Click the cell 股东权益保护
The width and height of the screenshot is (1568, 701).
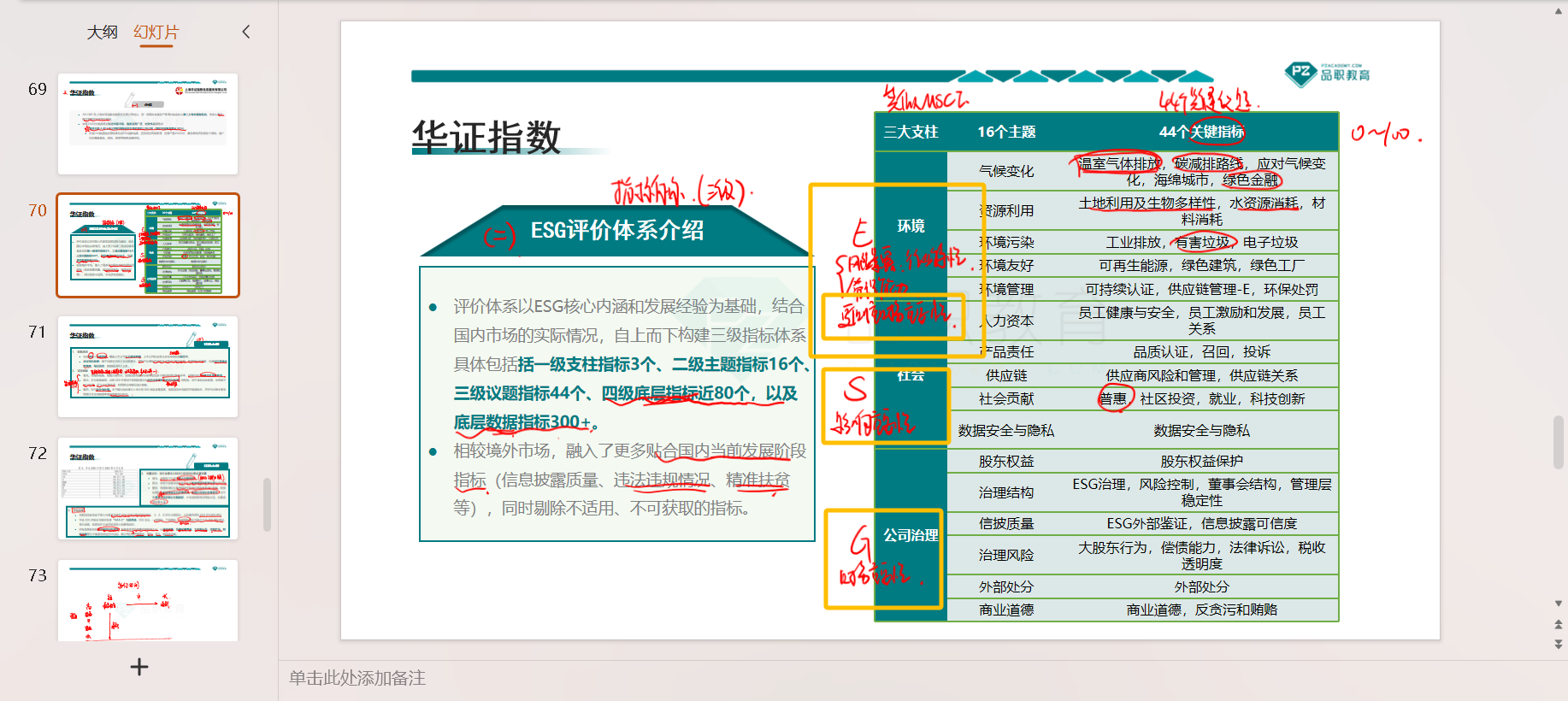pos(1201,461)
